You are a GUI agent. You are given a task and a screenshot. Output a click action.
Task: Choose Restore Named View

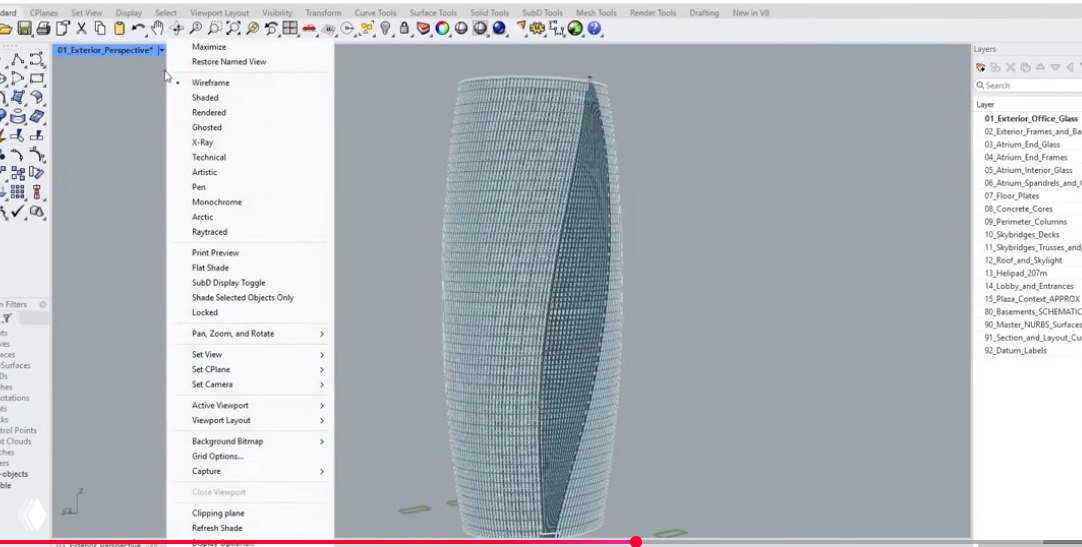click(228, 62)
